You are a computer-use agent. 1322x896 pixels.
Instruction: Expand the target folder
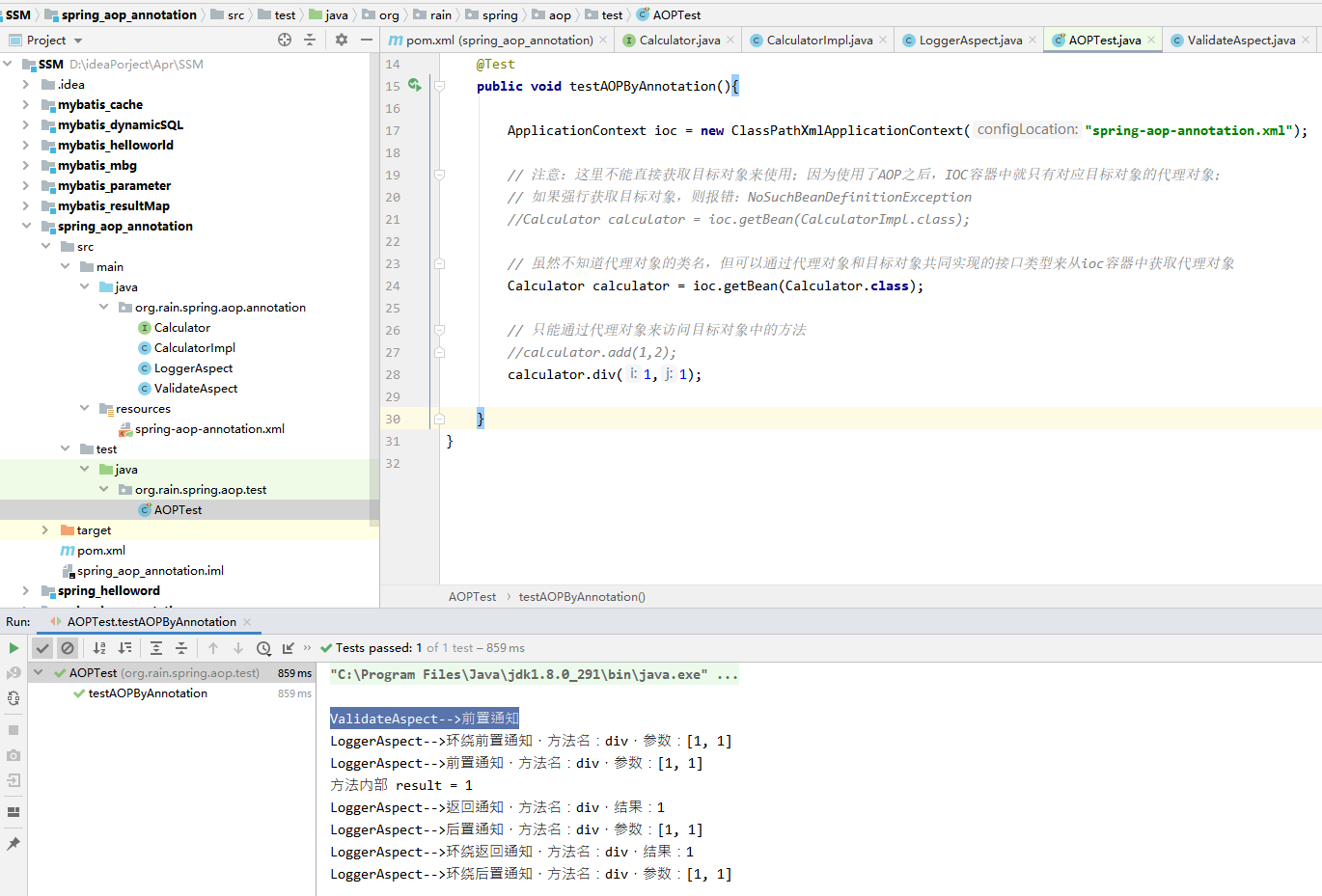point(45,529)
